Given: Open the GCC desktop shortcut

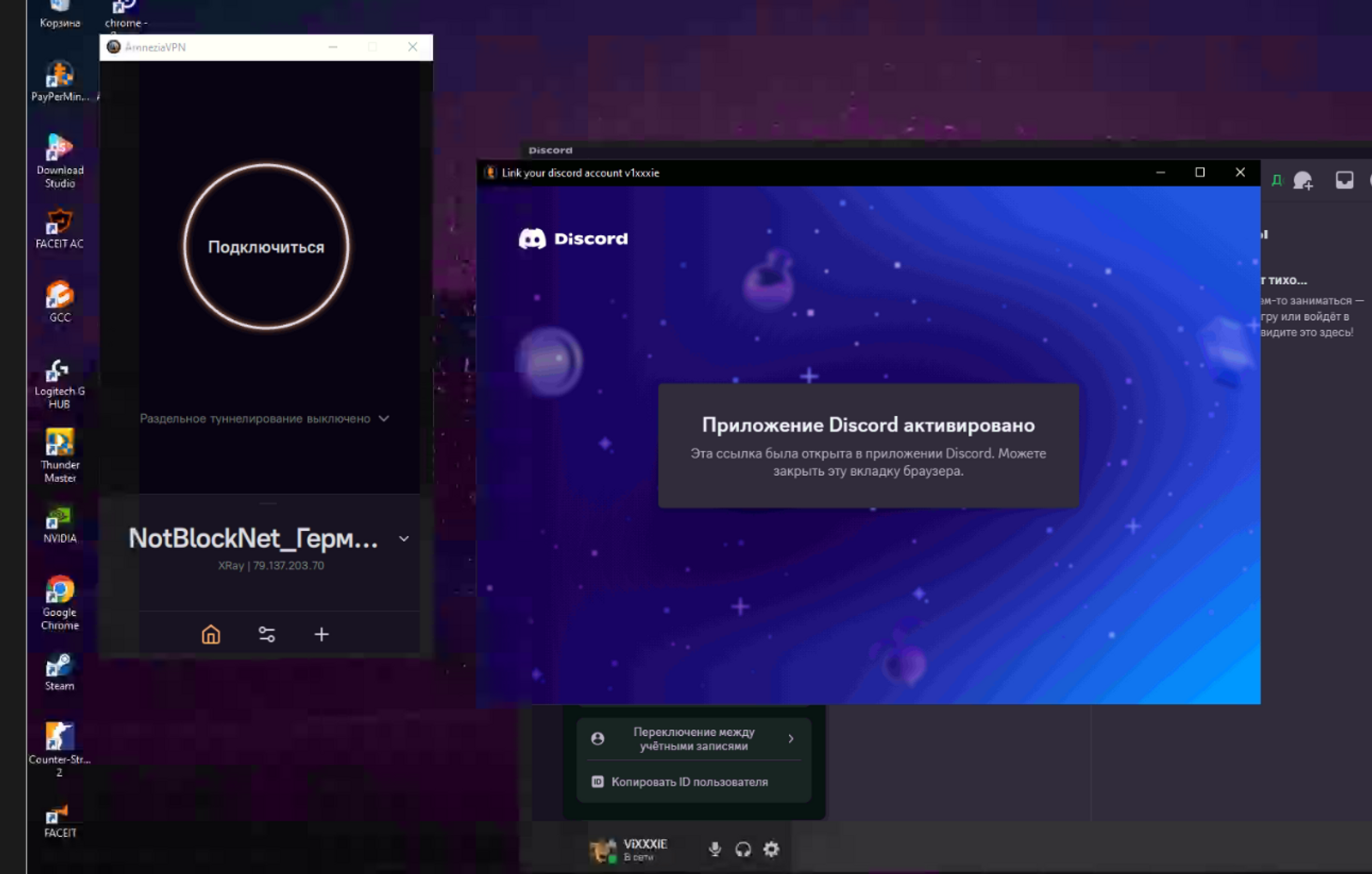Looking at the screenshot, I should click(60, 302).
